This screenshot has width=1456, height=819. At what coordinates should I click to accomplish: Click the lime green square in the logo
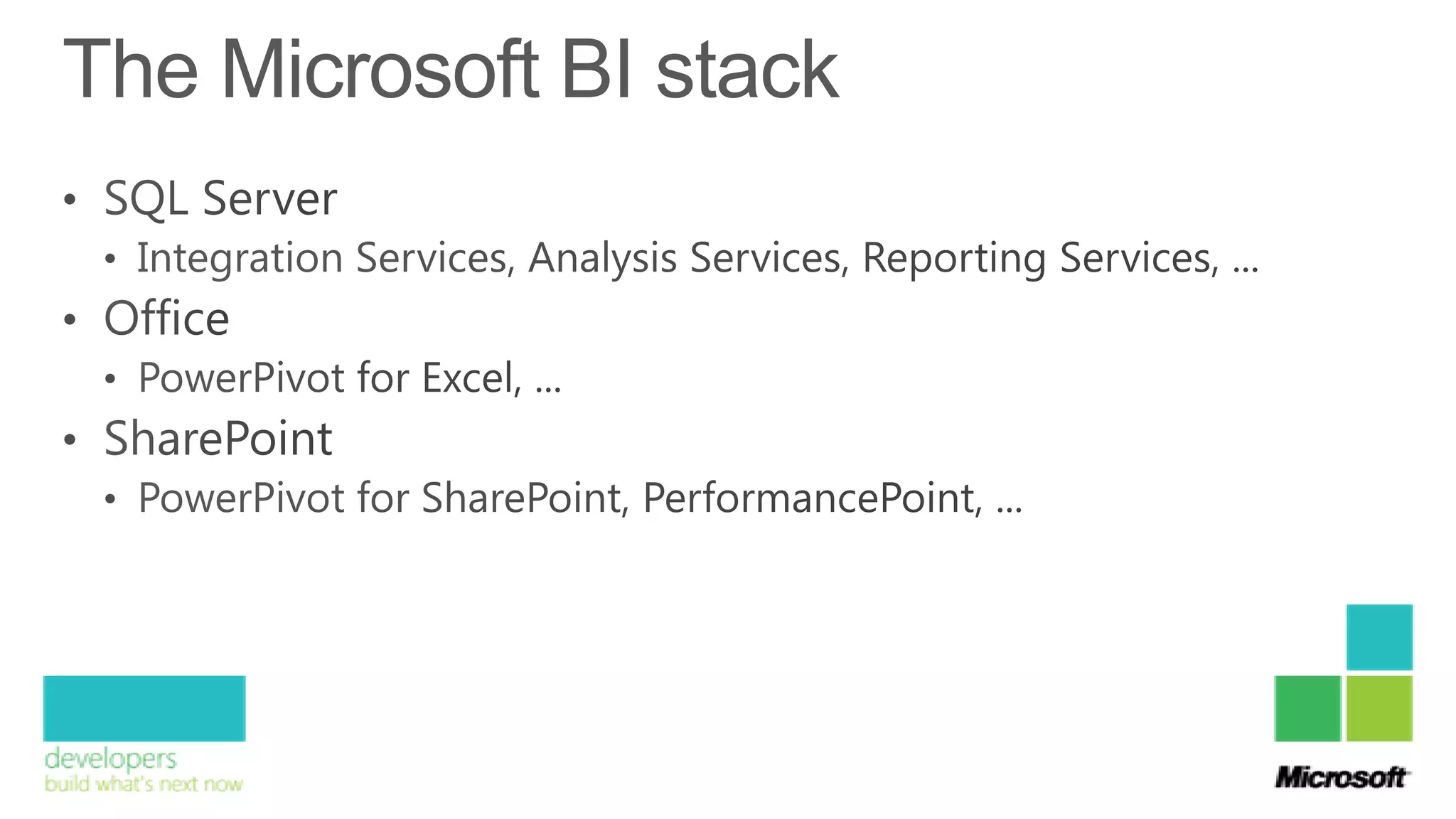click(x=1379, y=708)
